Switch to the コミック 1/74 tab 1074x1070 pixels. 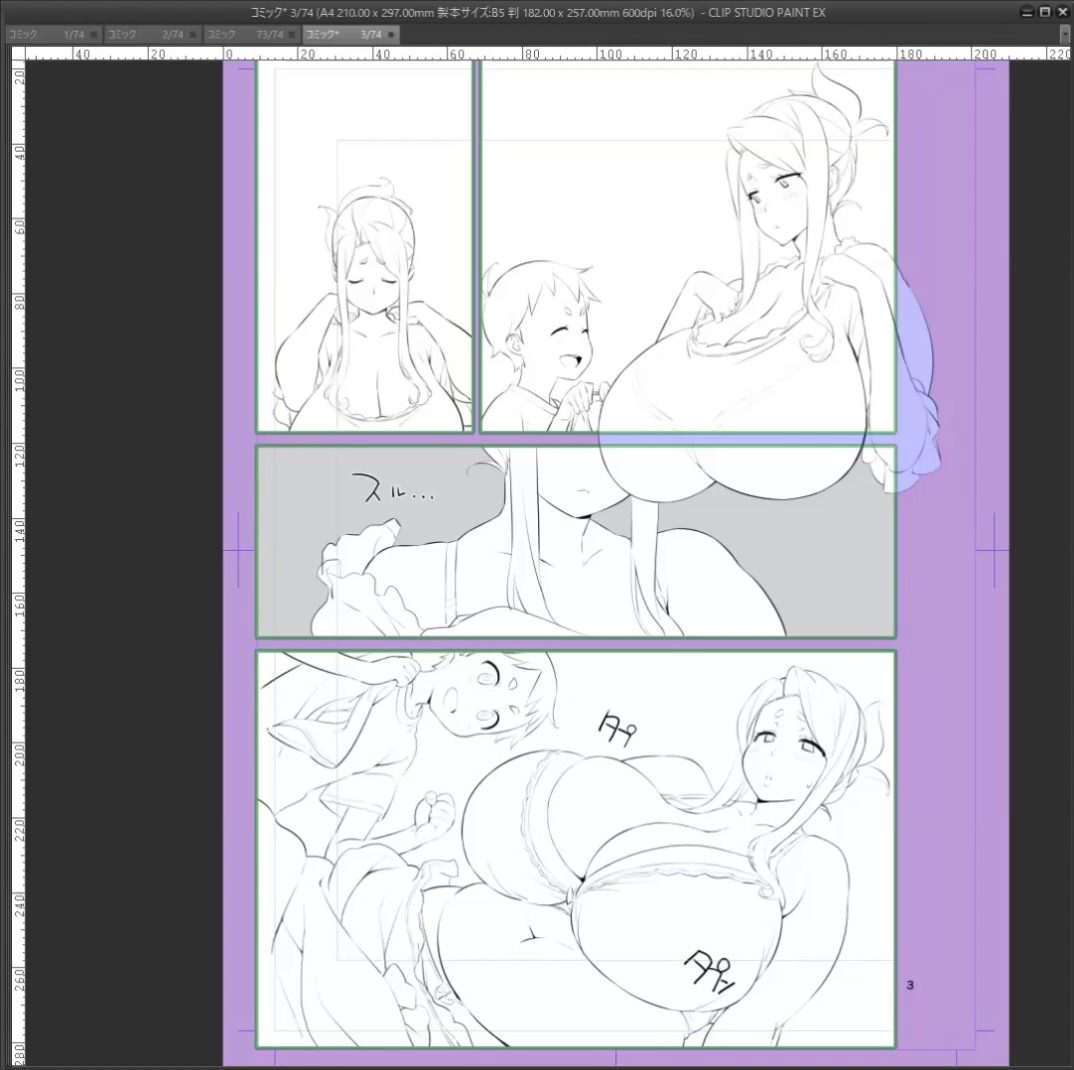tap(45, 34)
